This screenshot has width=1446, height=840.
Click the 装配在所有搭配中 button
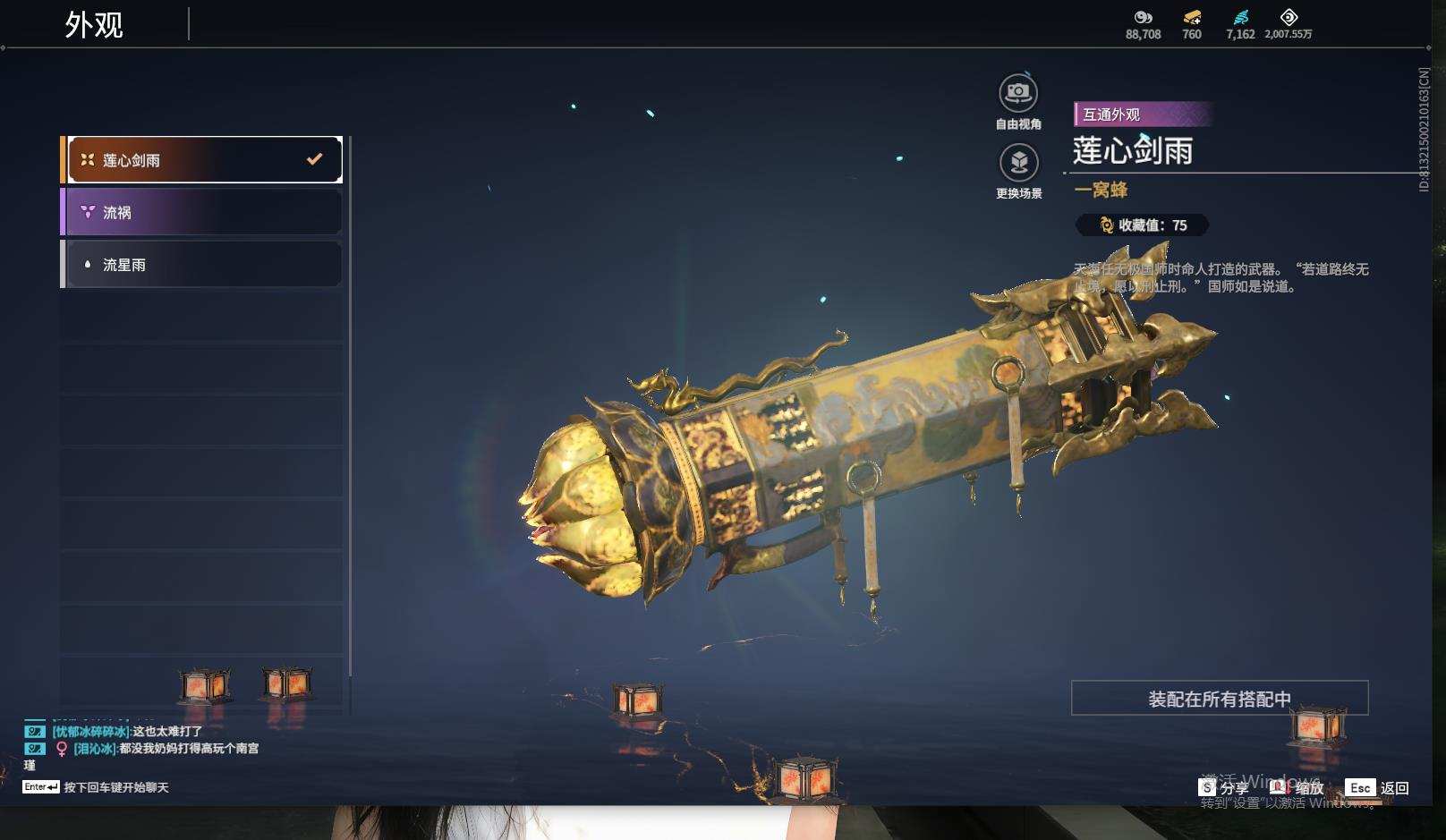pos(1220,699)
